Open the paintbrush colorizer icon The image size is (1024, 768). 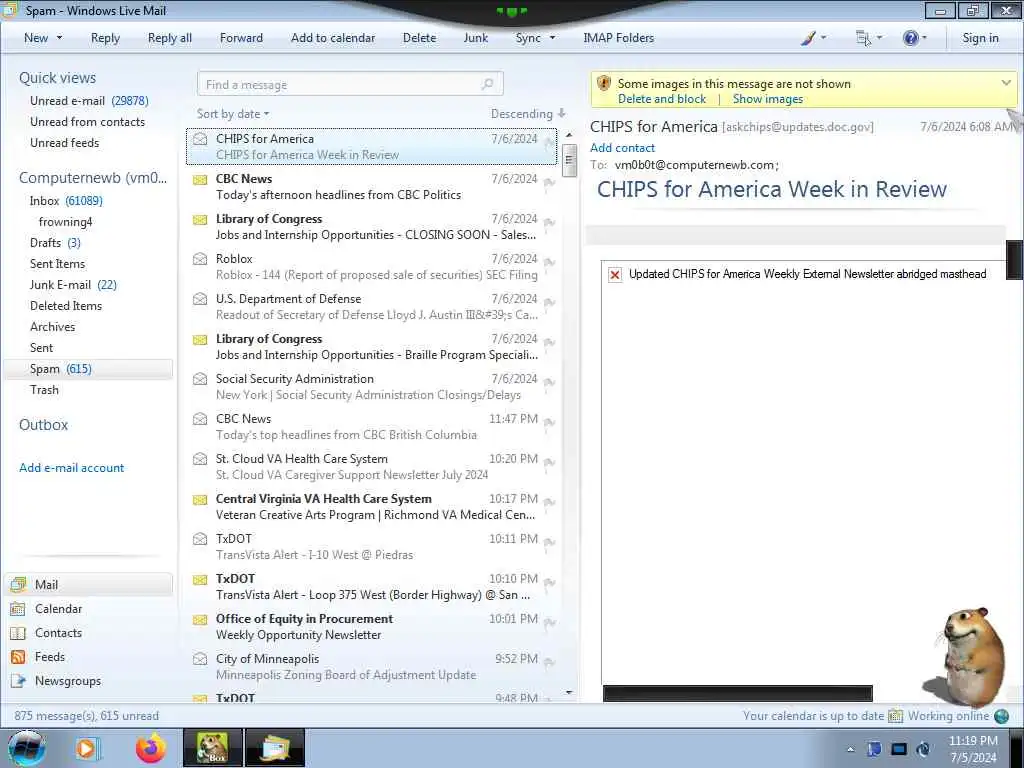[x=808, y=38]
